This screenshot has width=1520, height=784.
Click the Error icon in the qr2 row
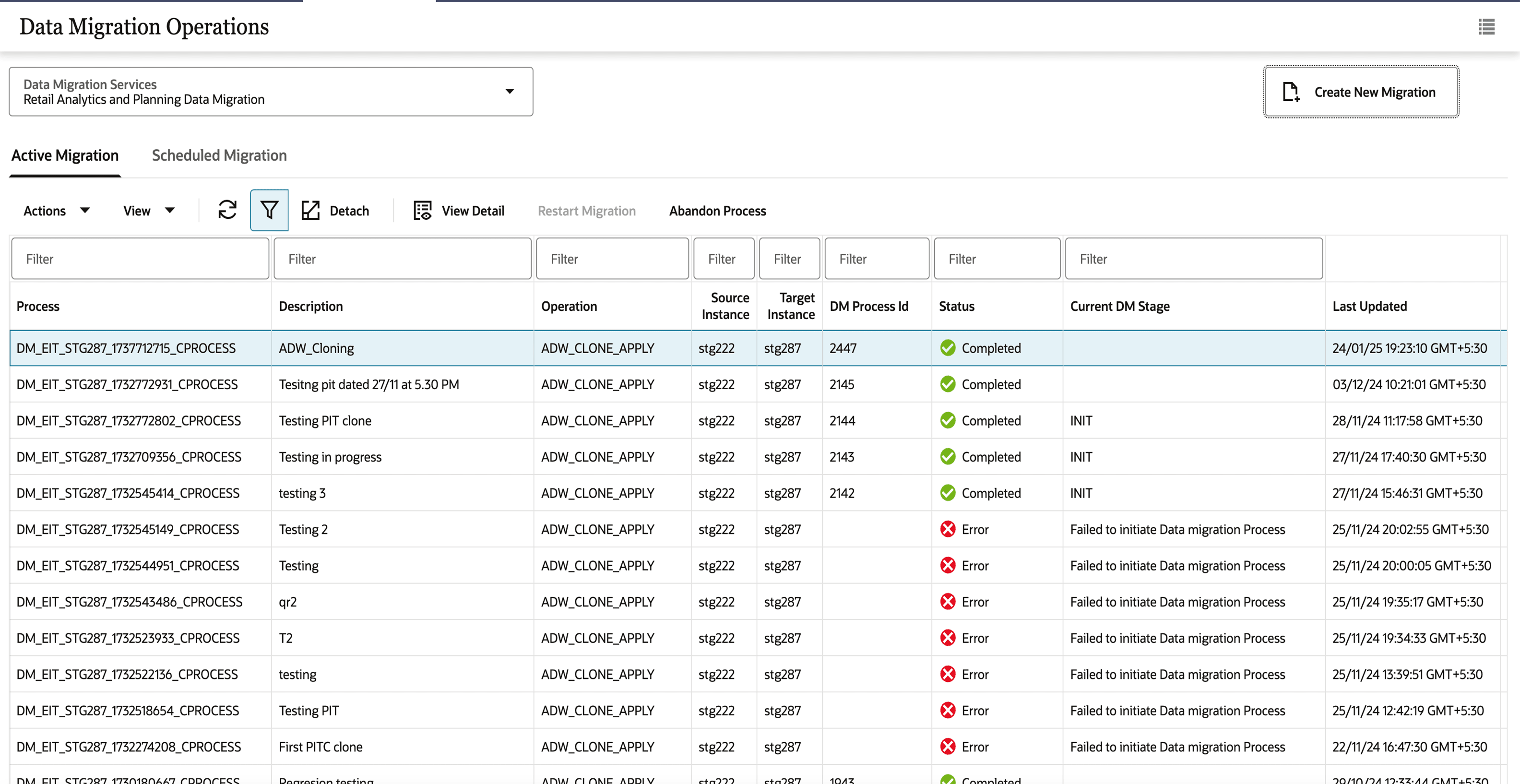click(948, 602)
